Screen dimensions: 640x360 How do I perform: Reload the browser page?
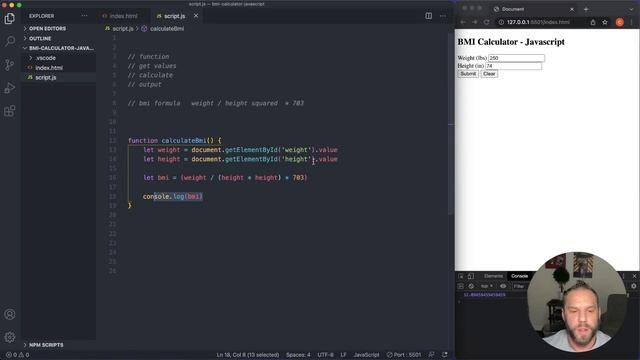pos(486,22)
